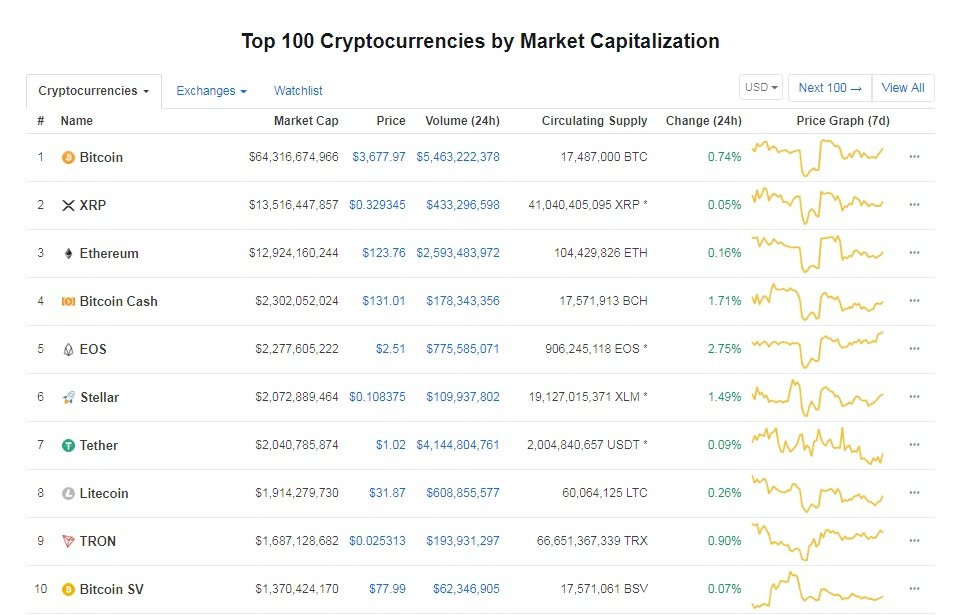Sort by Market Cap column header
The height and width of the screenshot is (615, 965).
point(306,121)
